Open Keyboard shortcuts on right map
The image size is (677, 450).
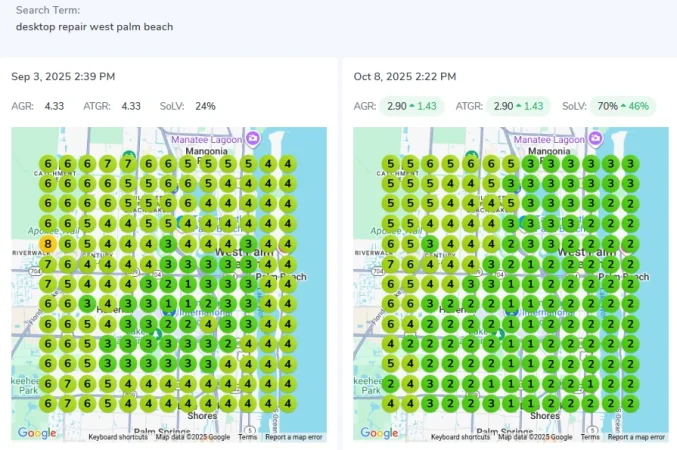(460, 437)
